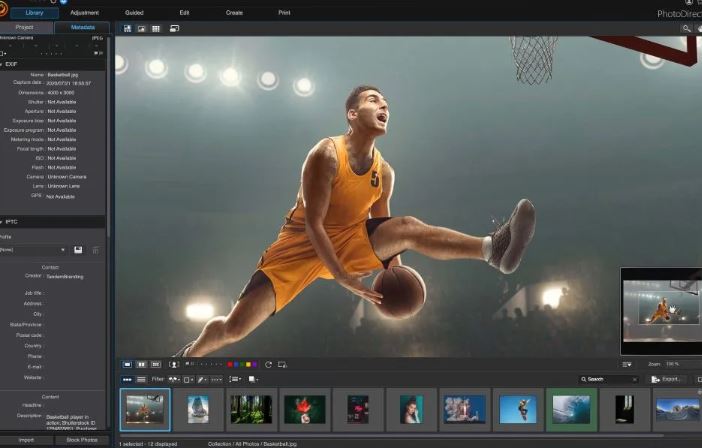Click the Zoom percentage field
Viewport: 702px width, 448px height.
[x=672, y=364]
